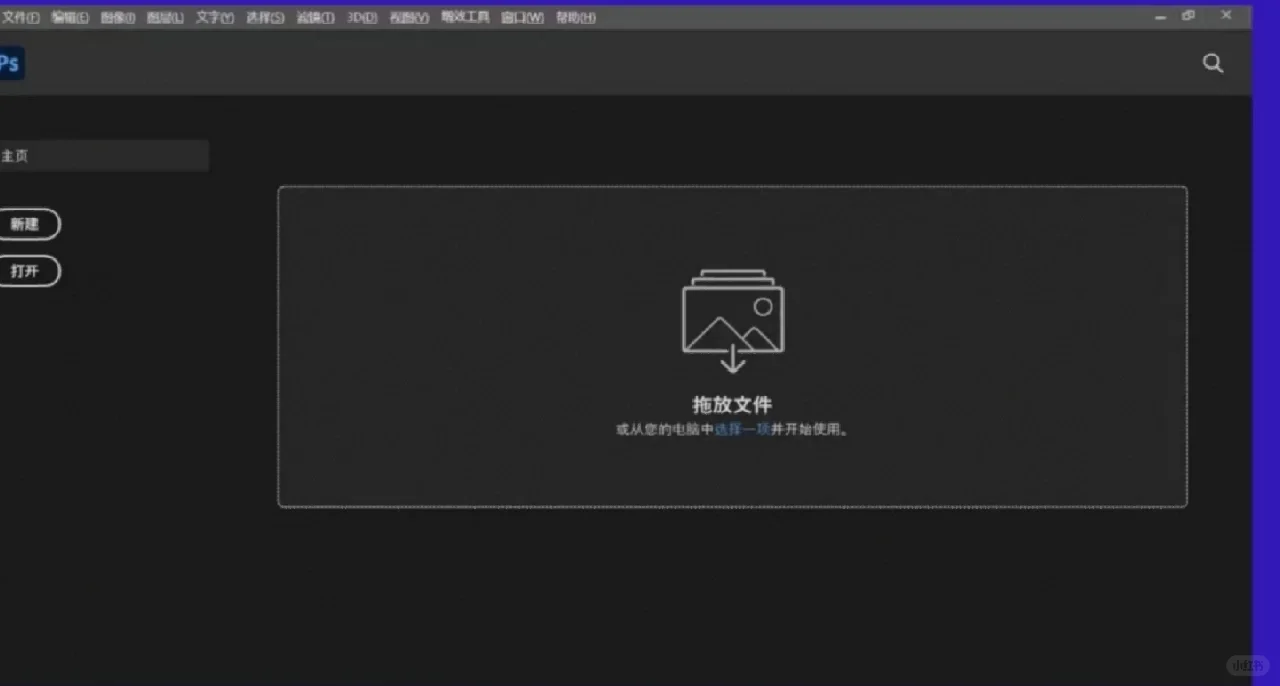Open the 选择 menu
Viewport: 1280px width, 686px height.
(263, 17)
